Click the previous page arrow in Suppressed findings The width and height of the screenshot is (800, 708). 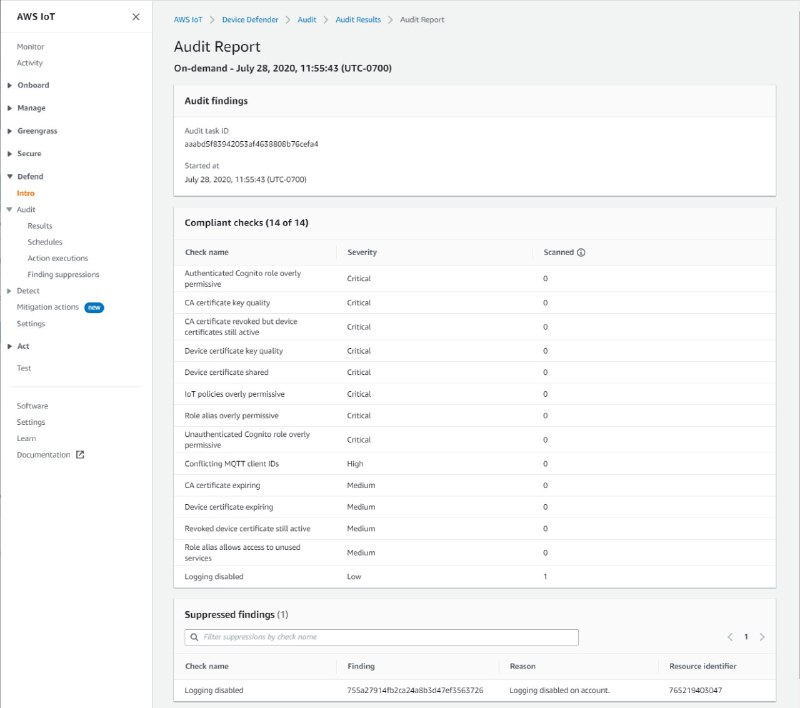coord(728,637)
